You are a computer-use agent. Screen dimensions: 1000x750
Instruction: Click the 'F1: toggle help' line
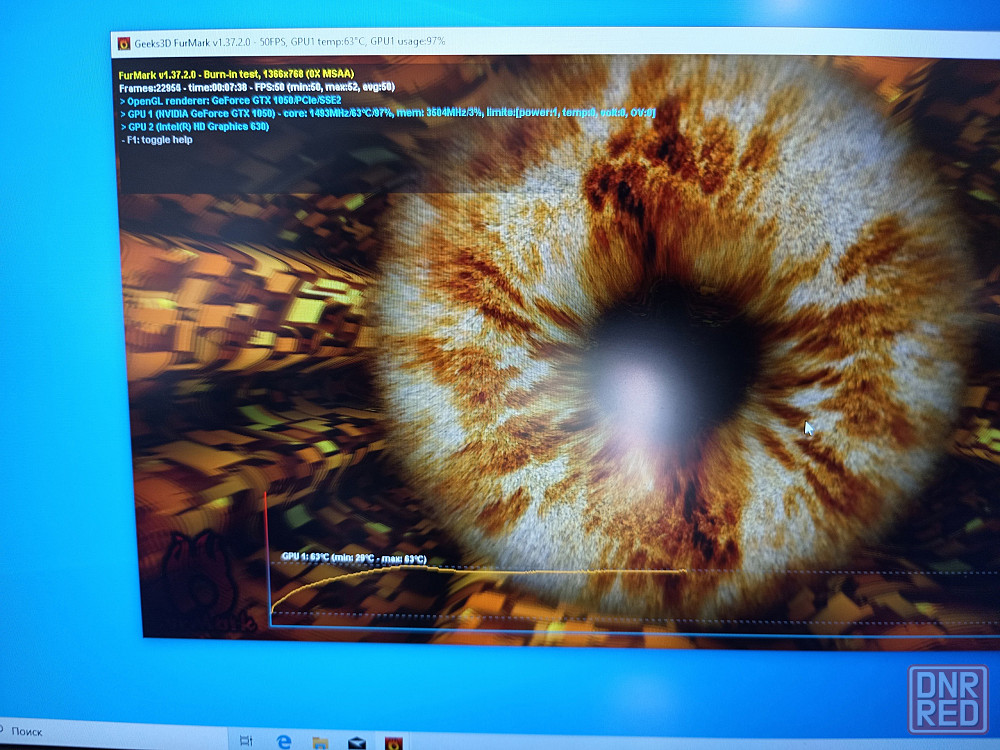point(157,140)
